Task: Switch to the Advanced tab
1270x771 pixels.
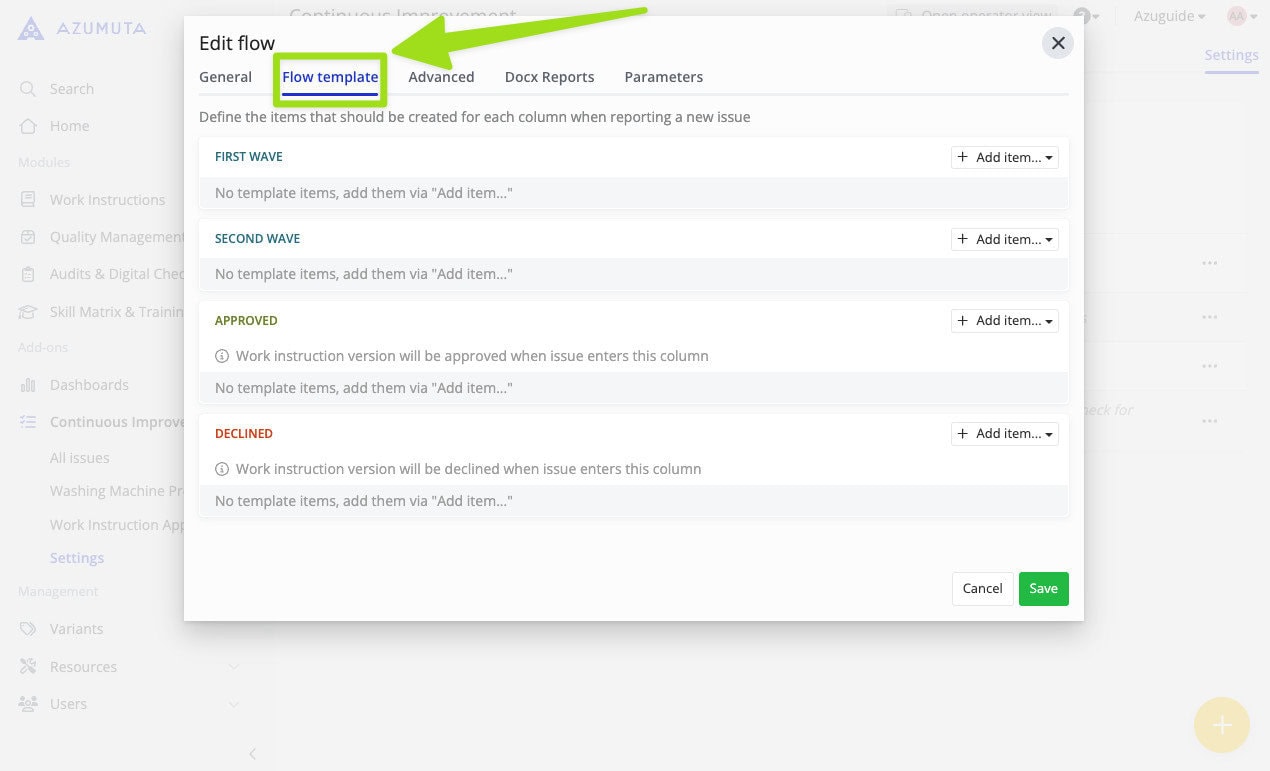Action: pos(441,77)
